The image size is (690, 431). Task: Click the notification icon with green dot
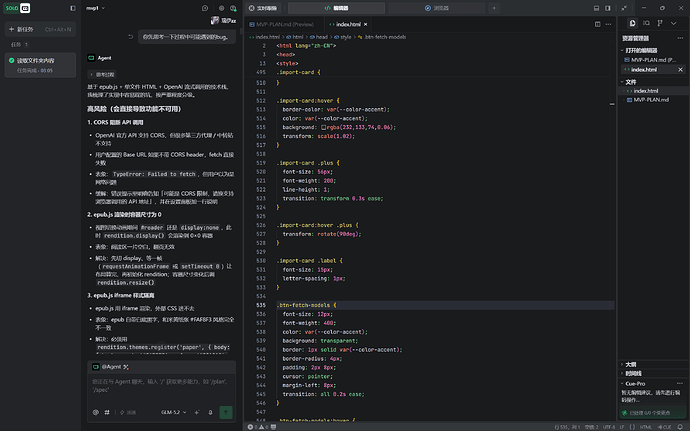(233, 8)
